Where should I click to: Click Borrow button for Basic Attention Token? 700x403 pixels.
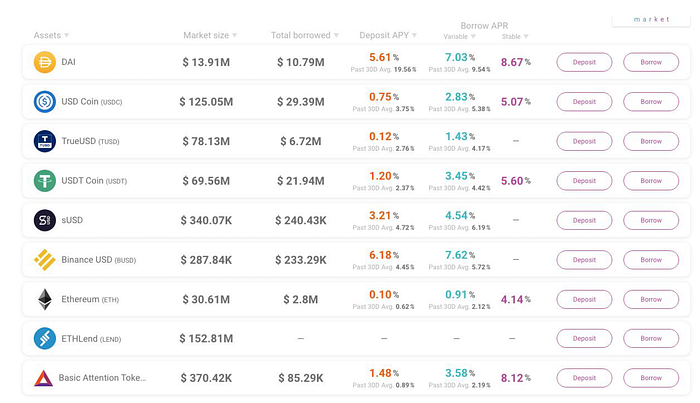[x=651, y=378]
